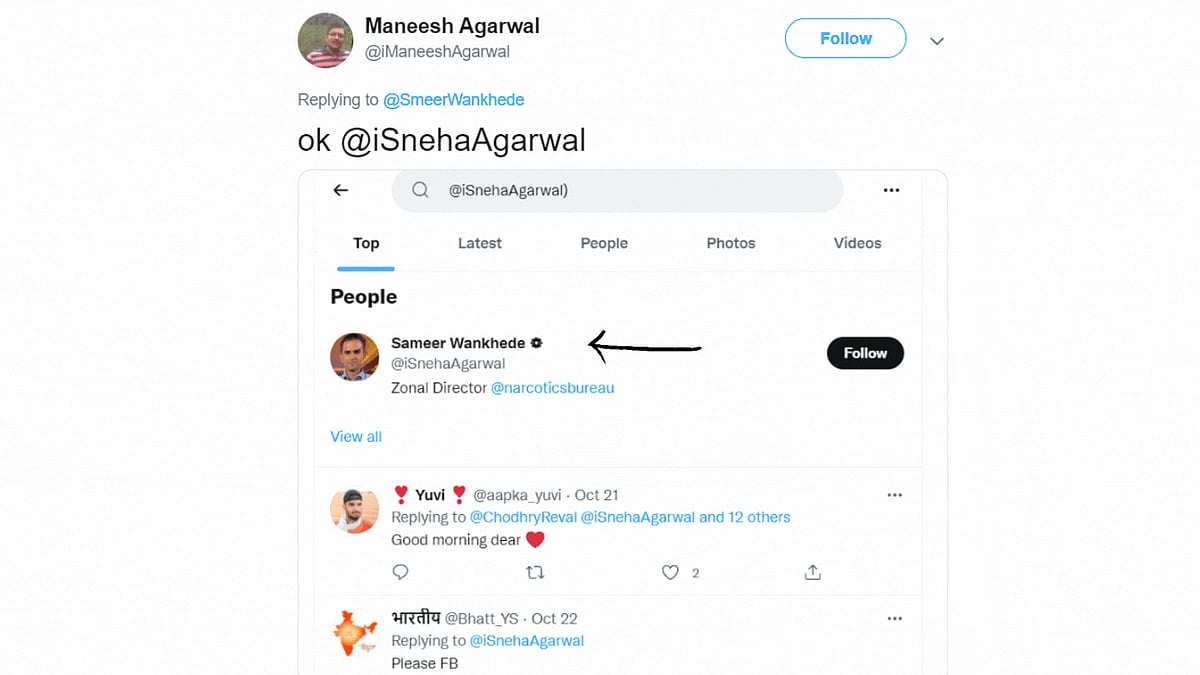The width and height of the screenshot is (1200, 675).
Task: Open the three-dot menu on Bhatt_YS tweet
Action: coord(894,618)
